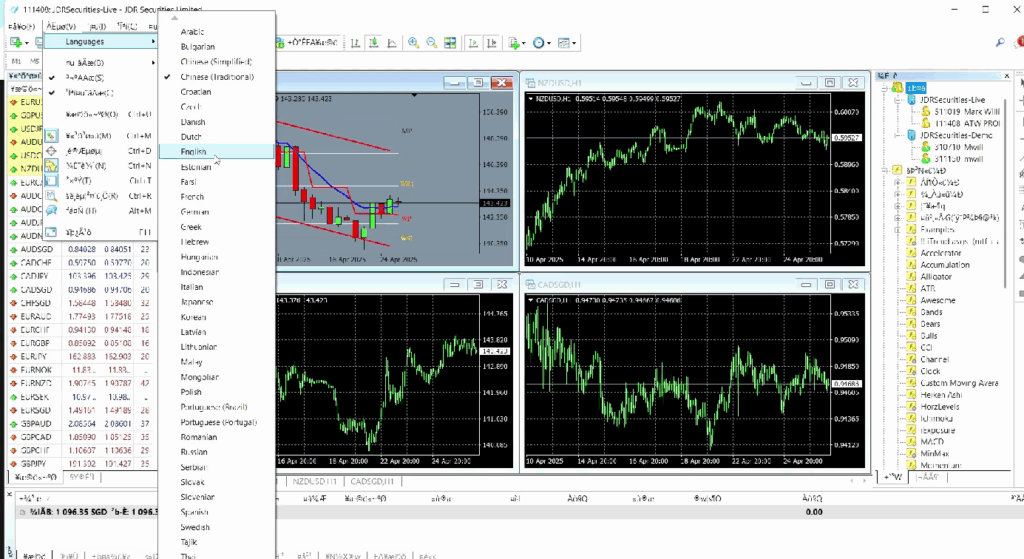Screen dimensions: 1024x559
Task: Click the CADSGD,H1 chart window title
Action: pos(559,285)
